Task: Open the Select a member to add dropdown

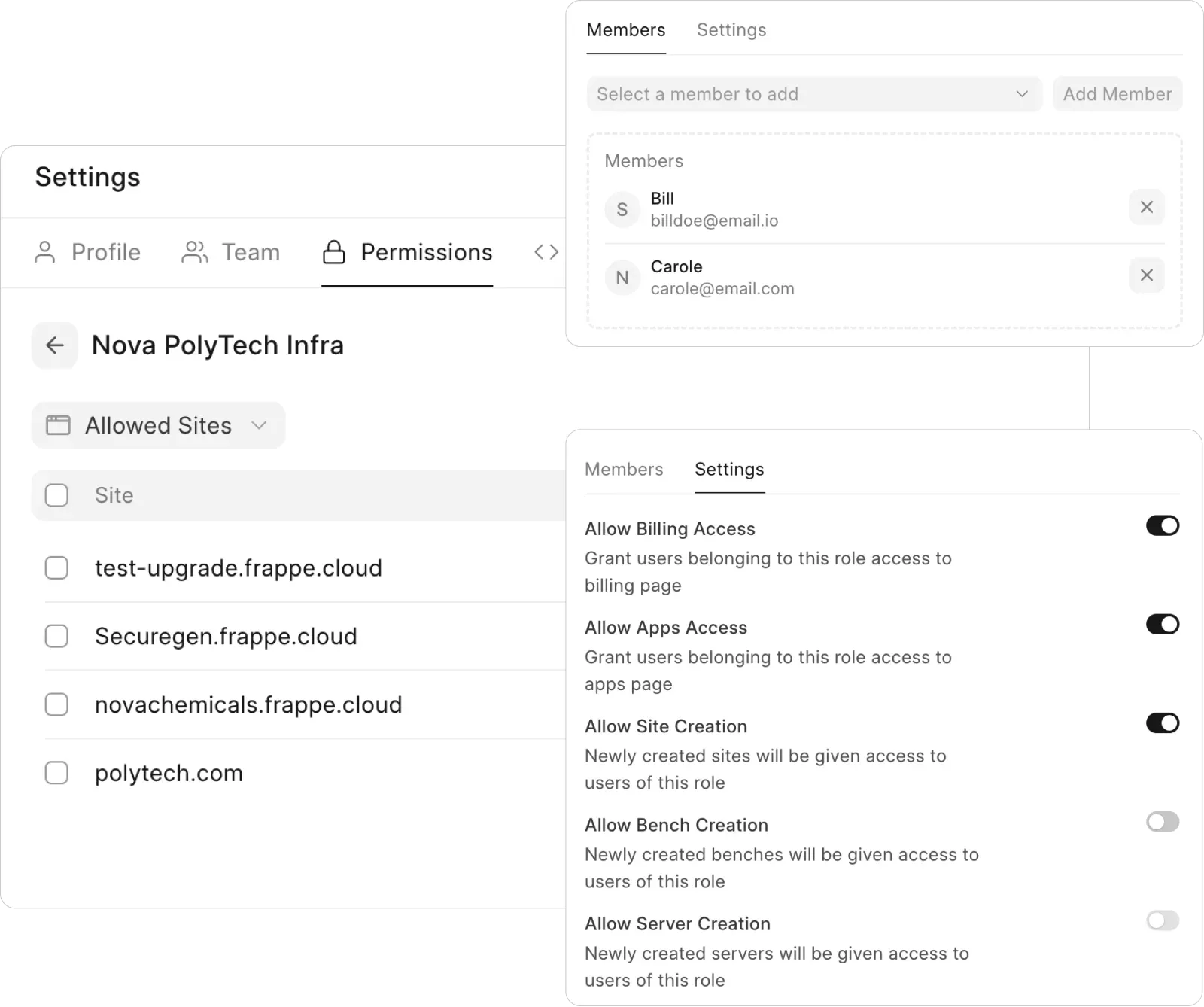Action: click(813, 94)
